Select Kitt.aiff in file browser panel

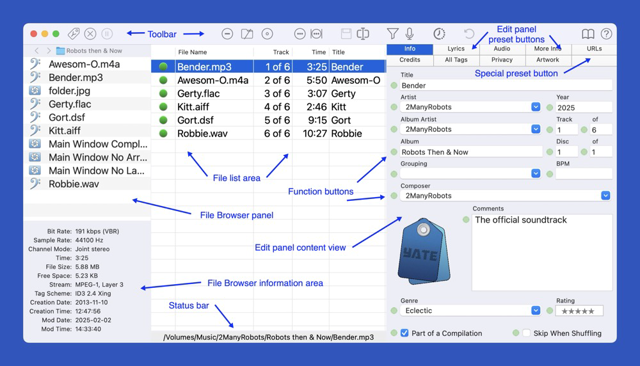click(x=87, y=131)
